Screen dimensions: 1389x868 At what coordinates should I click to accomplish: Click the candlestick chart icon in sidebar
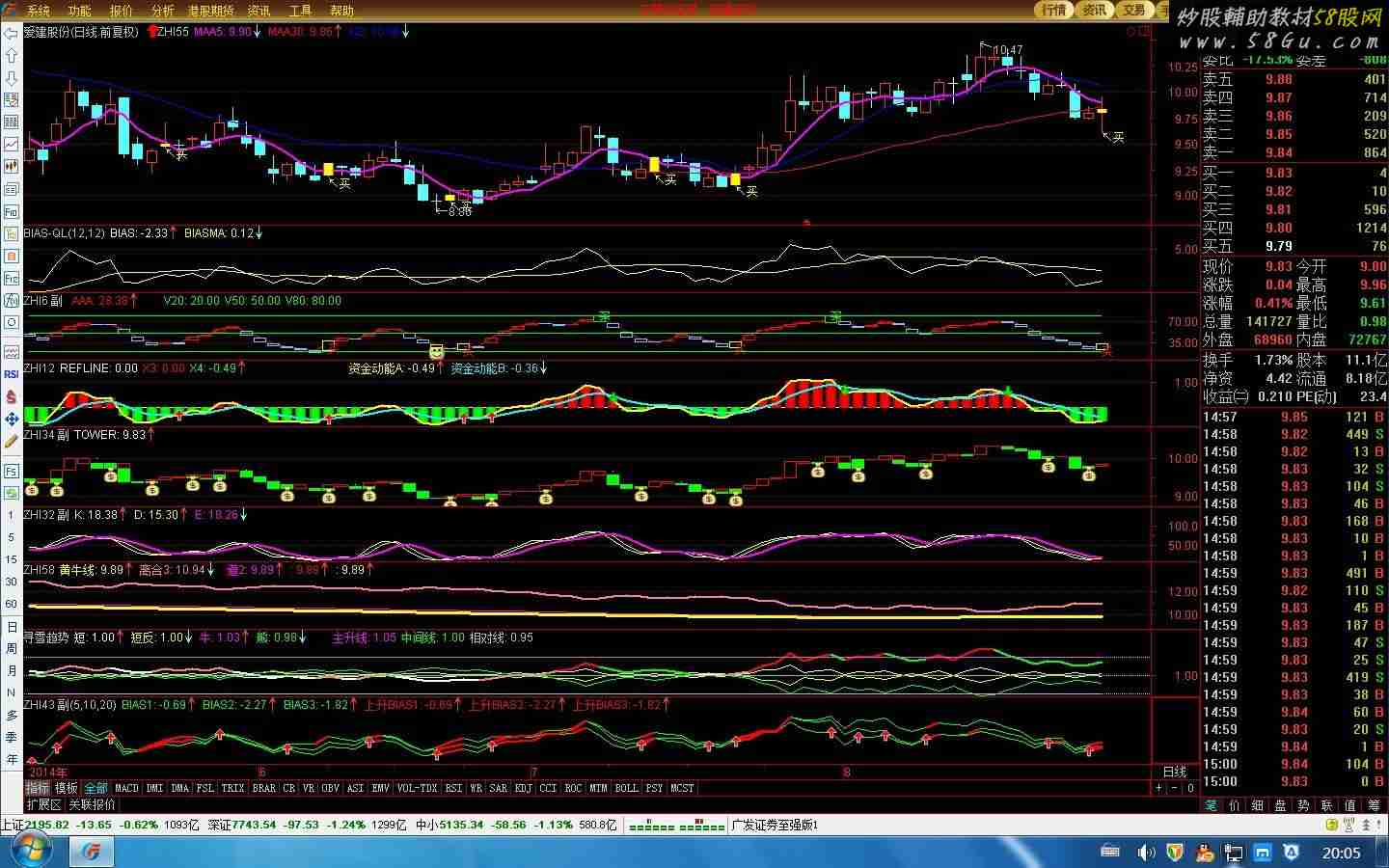tap(12, 166)
